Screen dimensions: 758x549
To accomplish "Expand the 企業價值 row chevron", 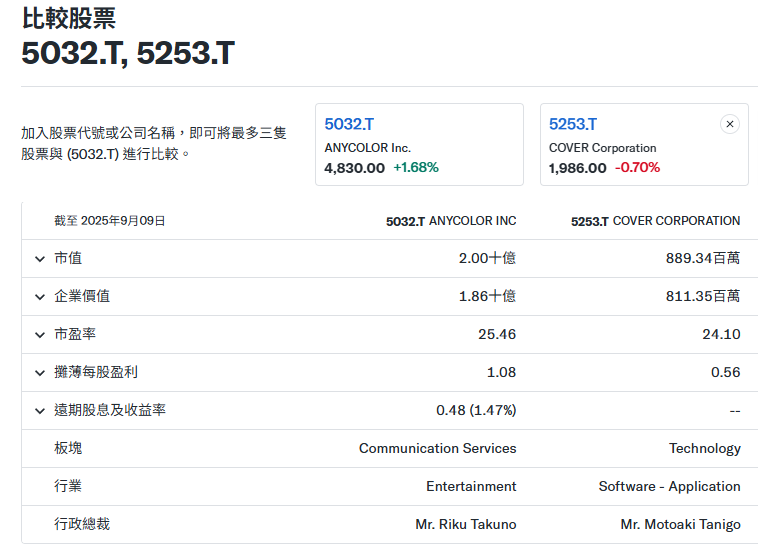I will point(40,297).
